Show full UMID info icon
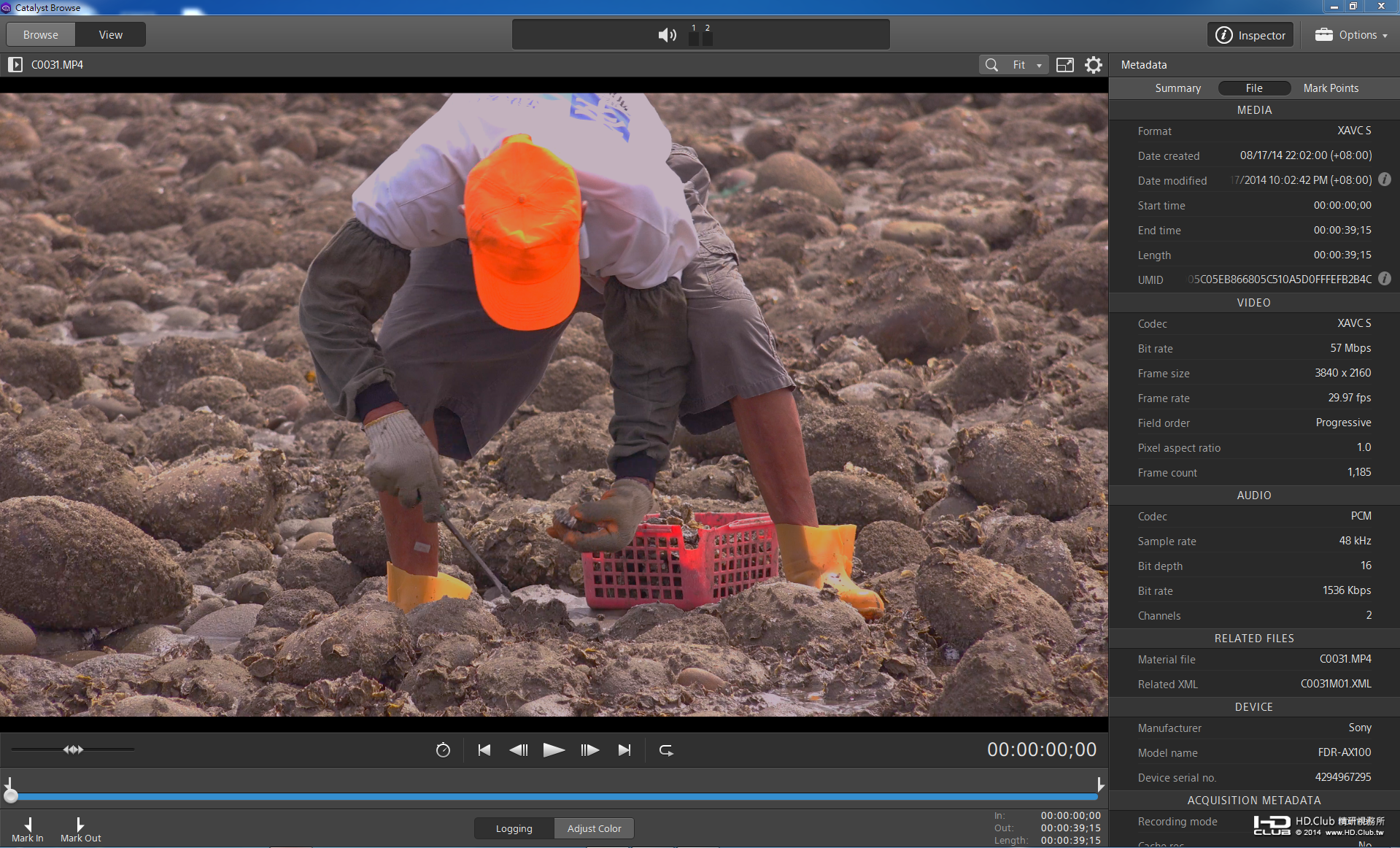 [1385, 279]
